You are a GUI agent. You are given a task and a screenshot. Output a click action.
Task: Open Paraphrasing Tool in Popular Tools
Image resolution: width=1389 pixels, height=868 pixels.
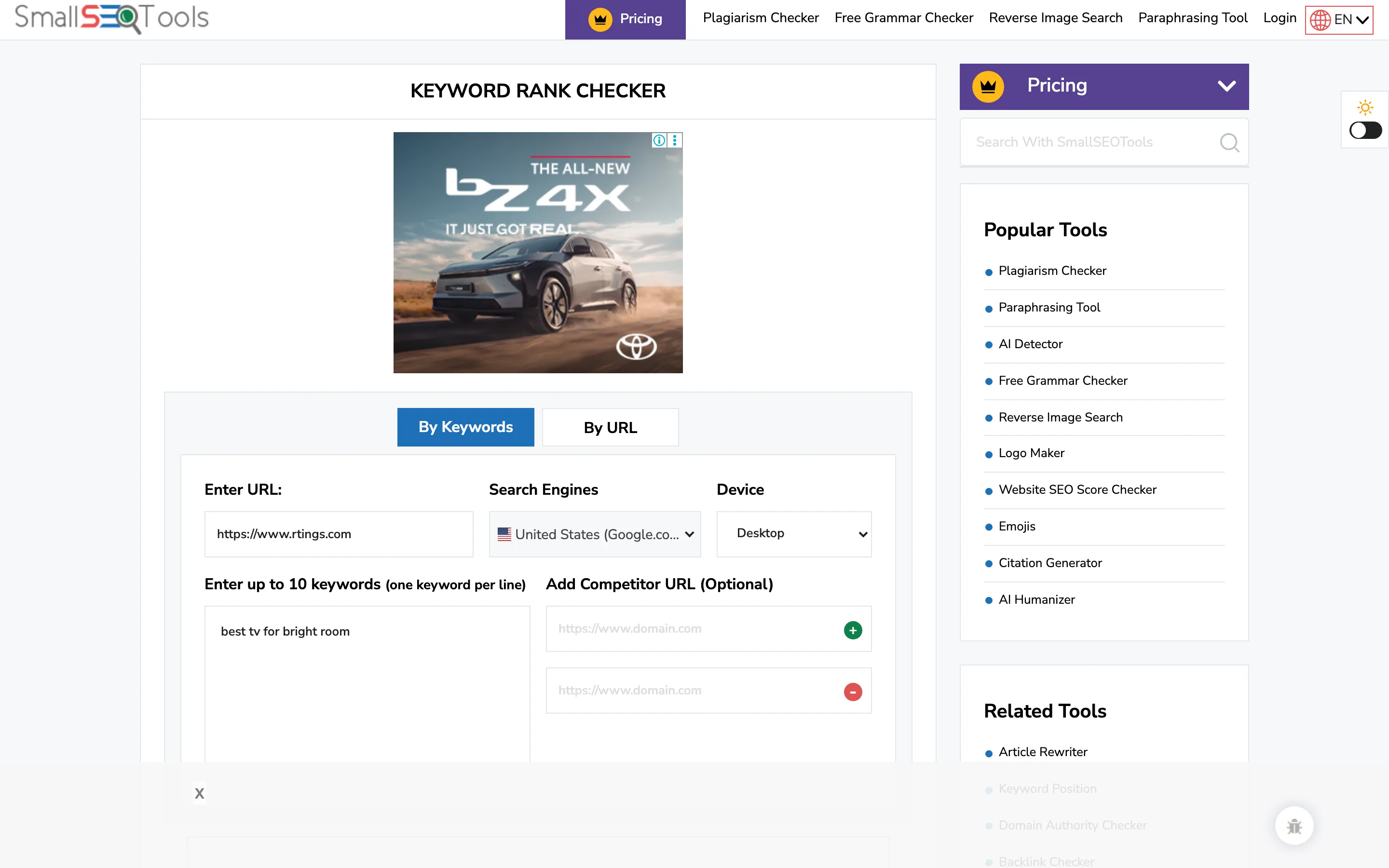(x=1049, y=308)
